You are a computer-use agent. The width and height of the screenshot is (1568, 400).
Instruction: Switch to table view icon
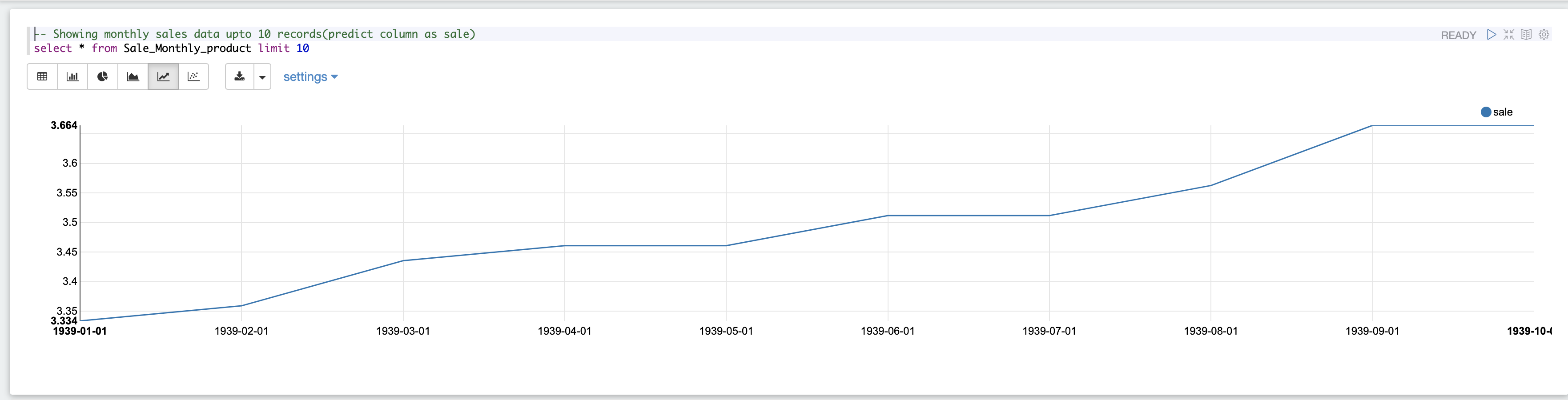(43, 76)
